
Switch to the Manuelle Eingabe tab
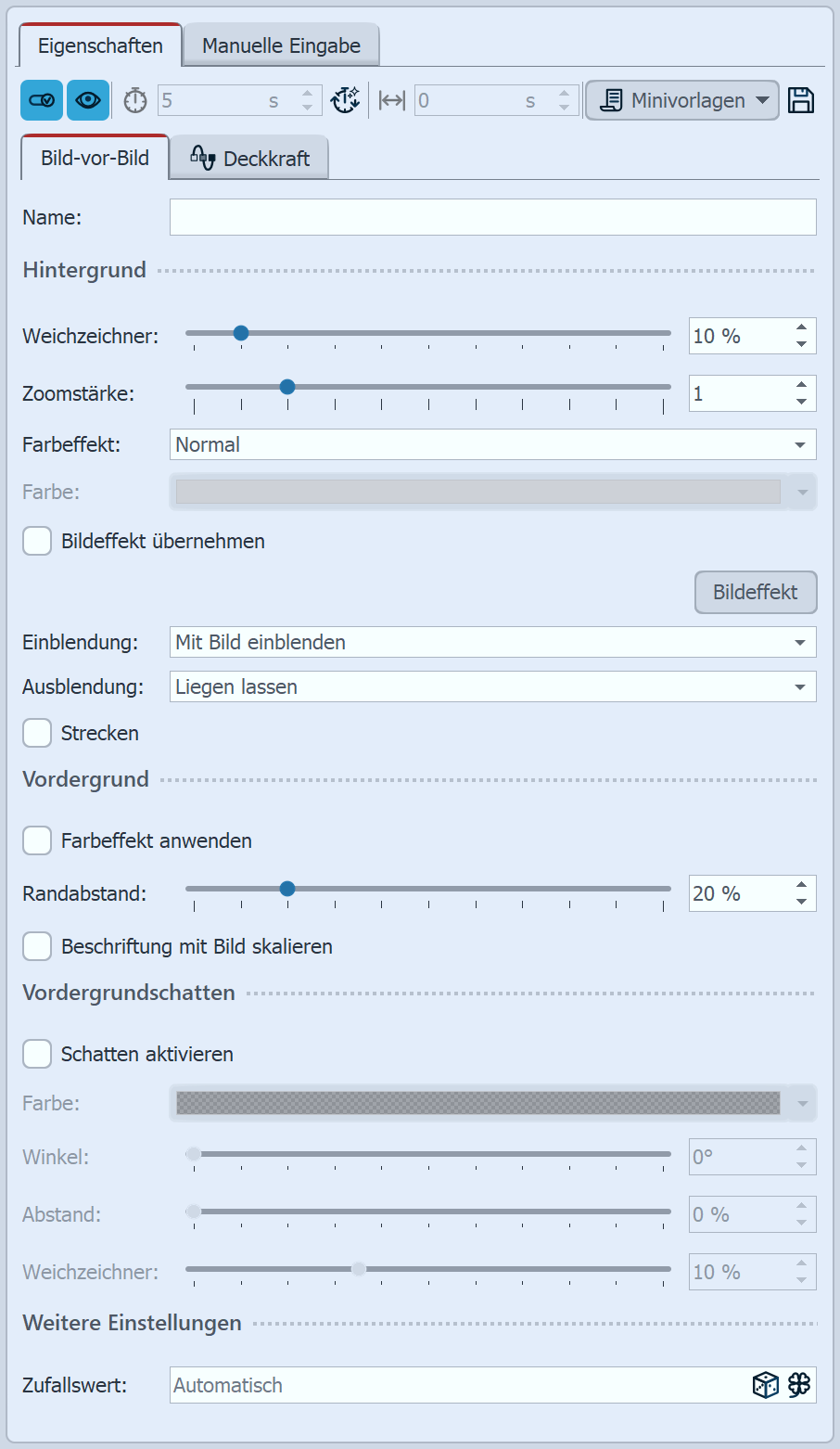[281, 45]
